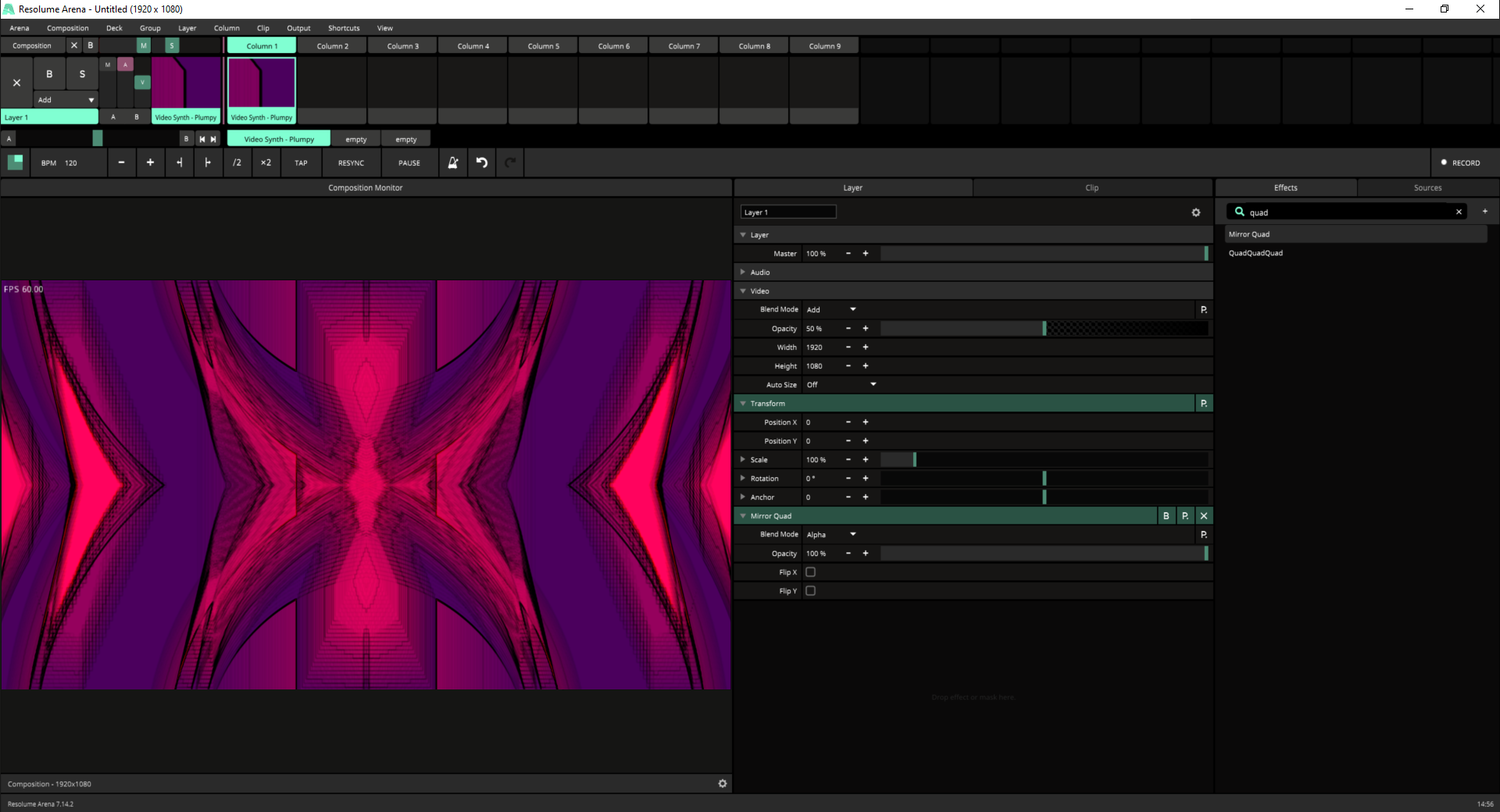Toggle Layer 1 solo button S
The image size is (1500, 812).
[x=82, y=74]
